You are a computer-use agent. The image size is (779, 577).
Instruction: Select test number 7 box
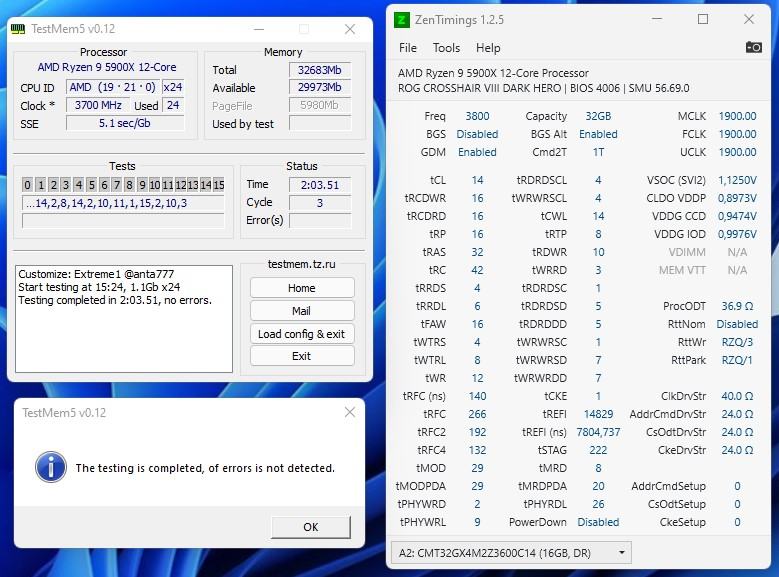pyautogui.click(x=117, y=185)
